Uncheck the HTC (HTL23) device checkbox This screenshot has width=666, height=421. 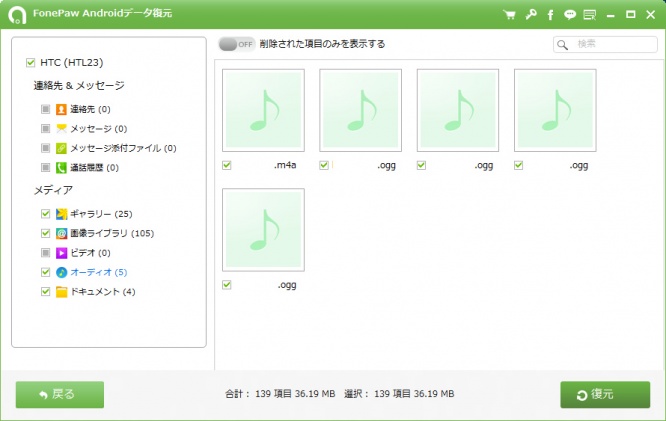pos(31,63)
